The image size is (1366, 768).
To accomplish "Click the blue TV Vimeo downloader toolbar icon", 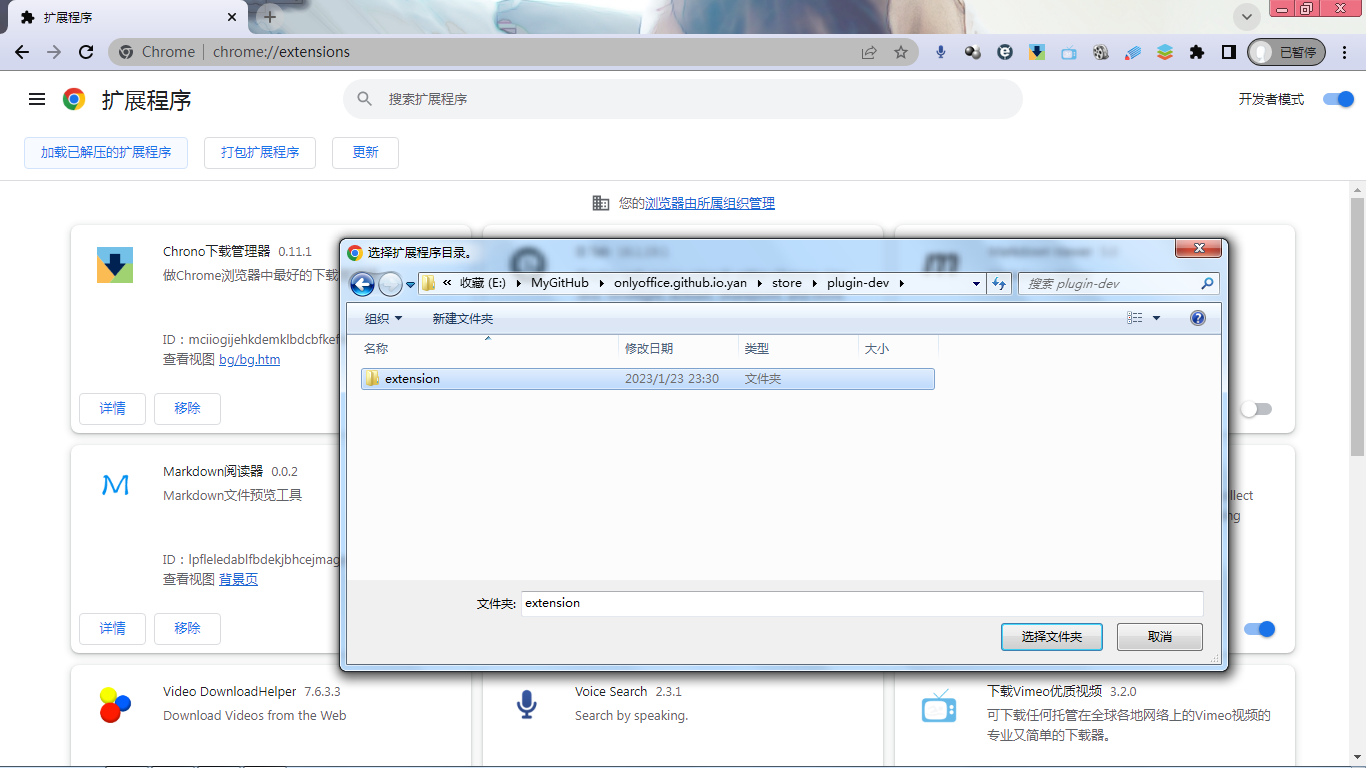I will pos(1069,52).
